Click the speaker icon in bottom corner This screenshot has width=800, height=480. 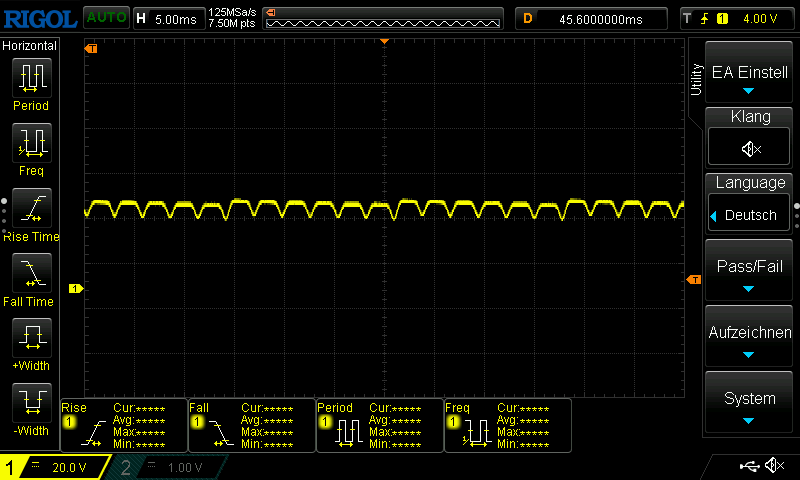pyautogui.click(x=773, y=466)
